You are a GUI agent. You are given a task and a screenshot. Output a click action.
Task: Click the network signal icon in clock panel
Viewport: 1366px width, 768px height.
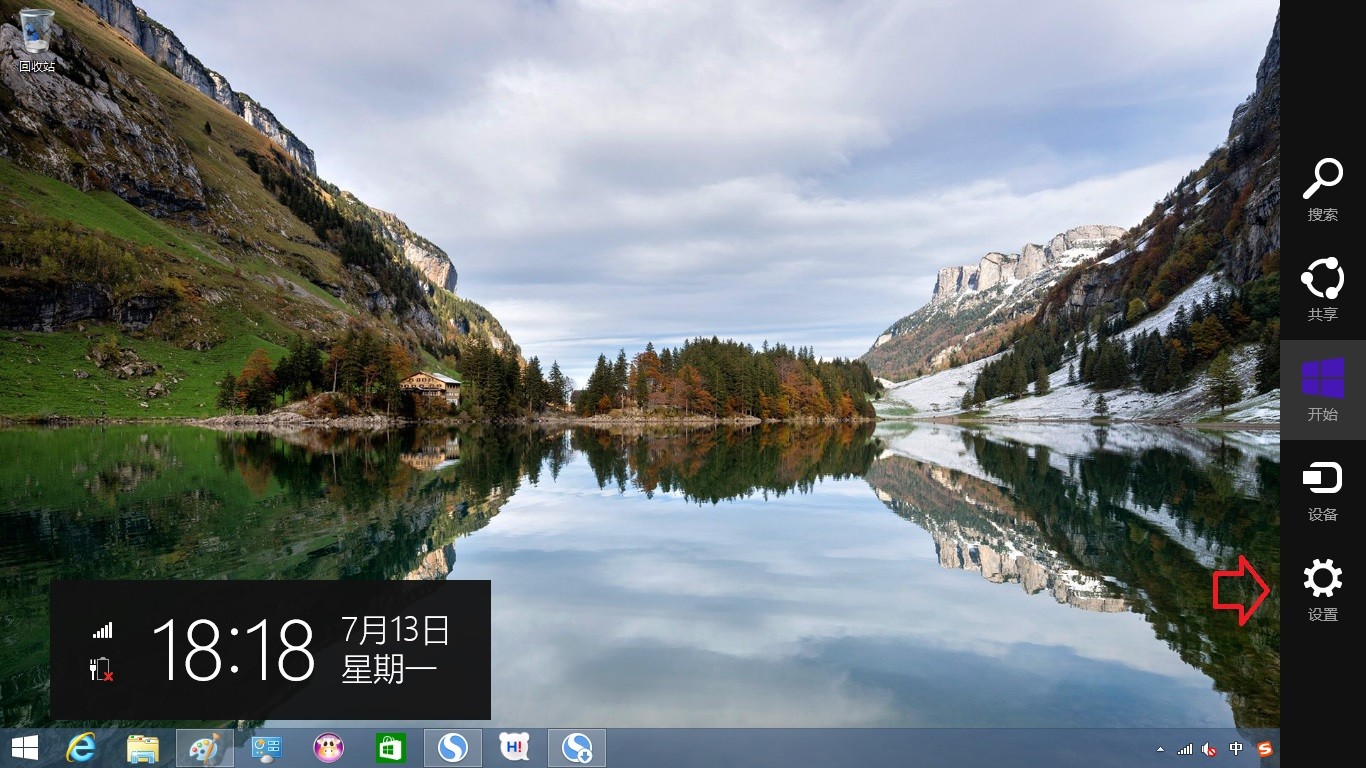(x=103, y=630)
